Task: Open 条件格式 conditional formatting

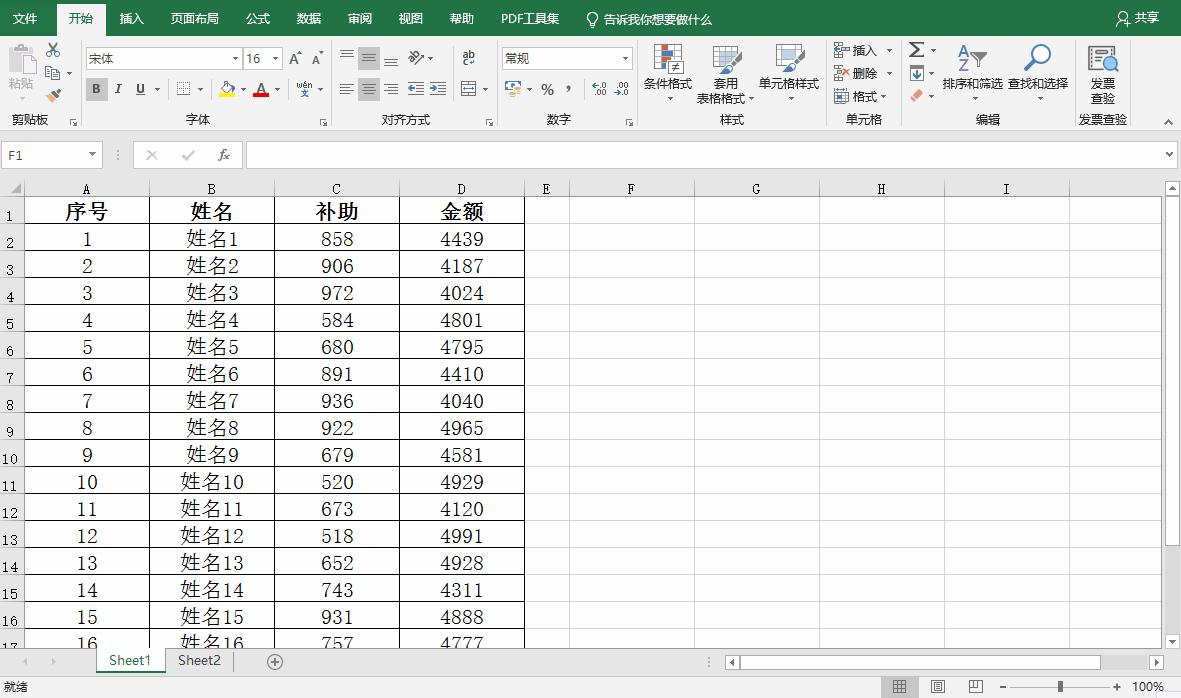Action: 668,73
